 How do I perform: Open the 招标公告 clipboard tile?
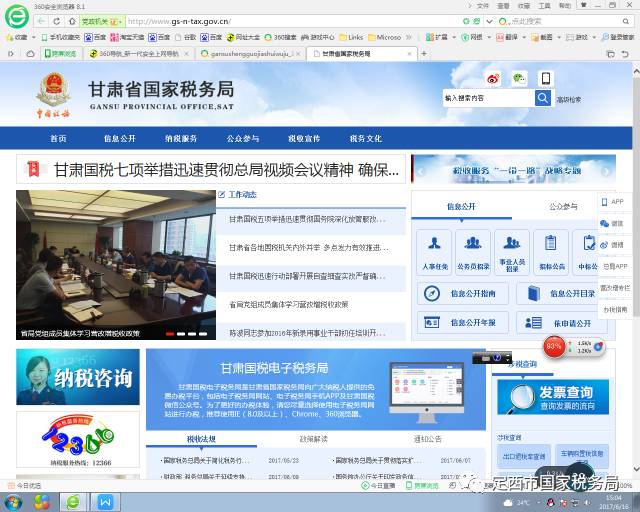click(x=551, y=250)
